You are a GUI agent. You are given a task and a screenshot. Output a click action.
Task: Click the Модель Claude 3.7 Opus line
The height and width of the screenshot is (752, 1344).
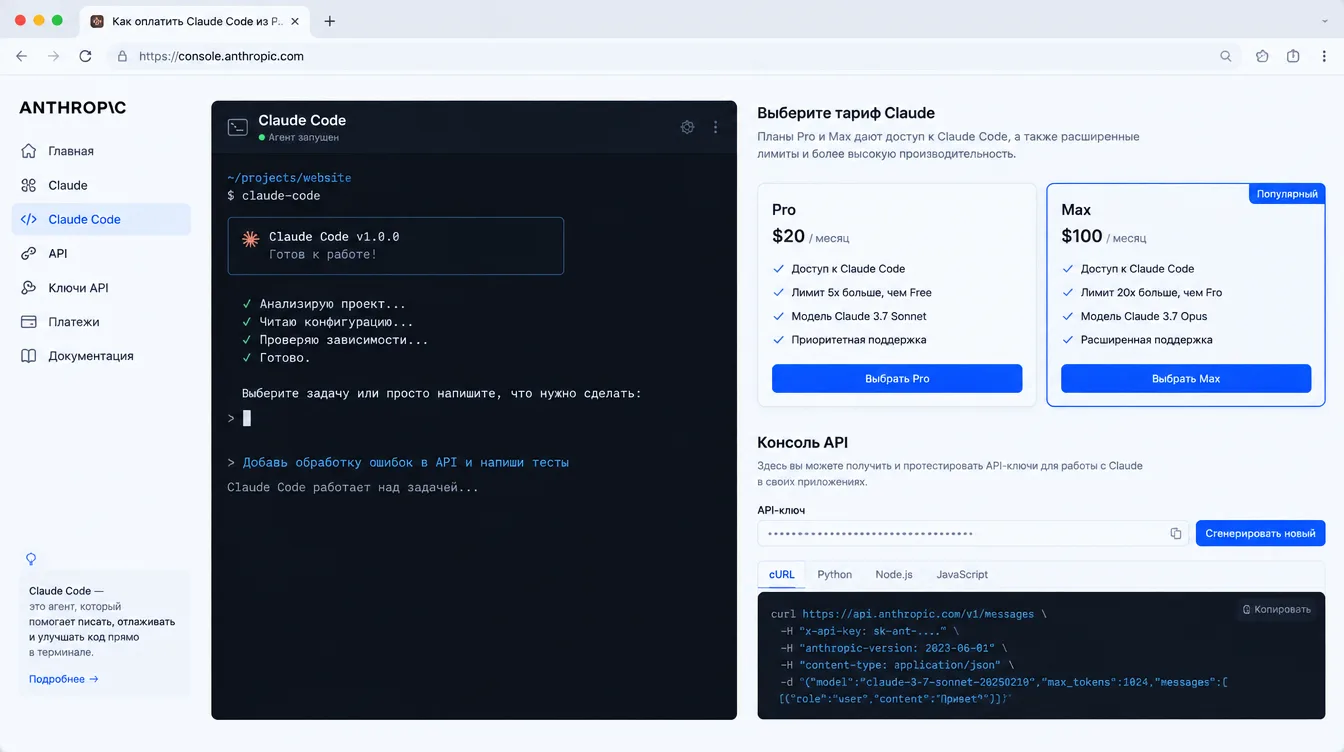point(1143,316)
